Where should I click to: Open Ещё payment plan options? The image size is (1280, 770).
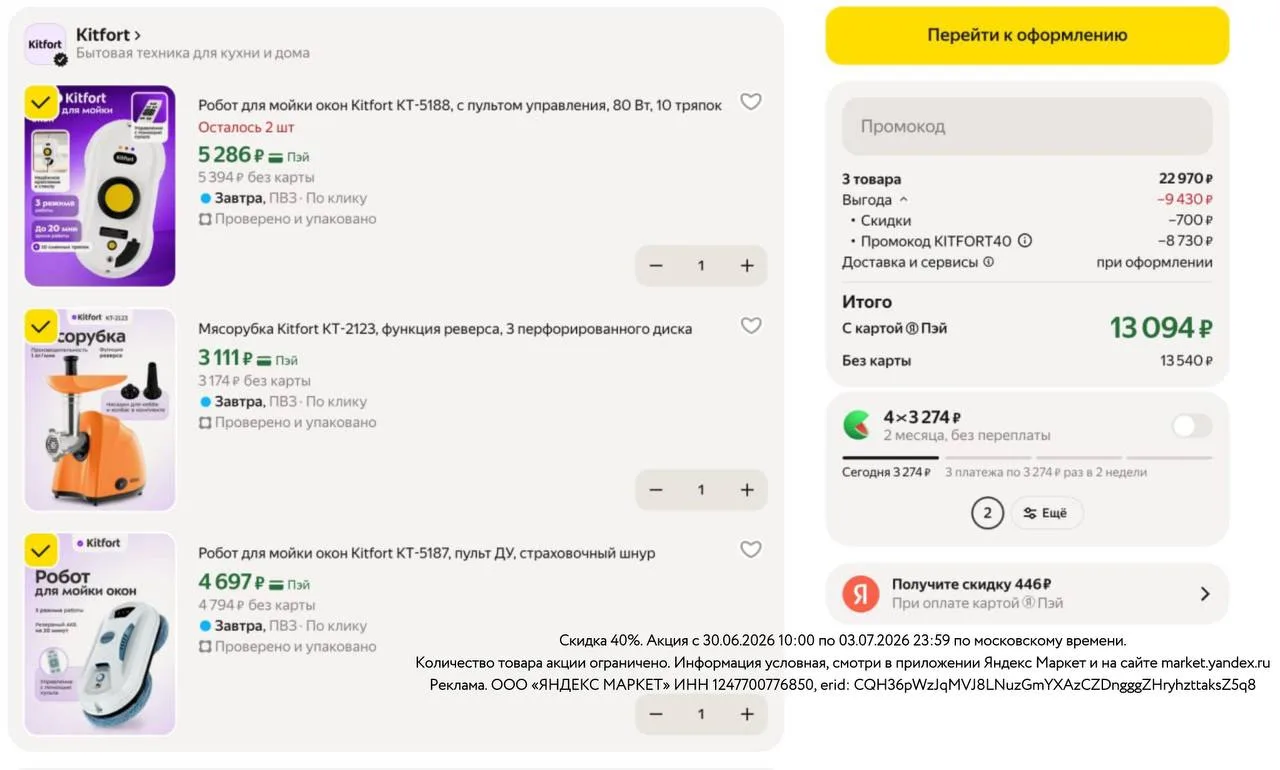1047,513
